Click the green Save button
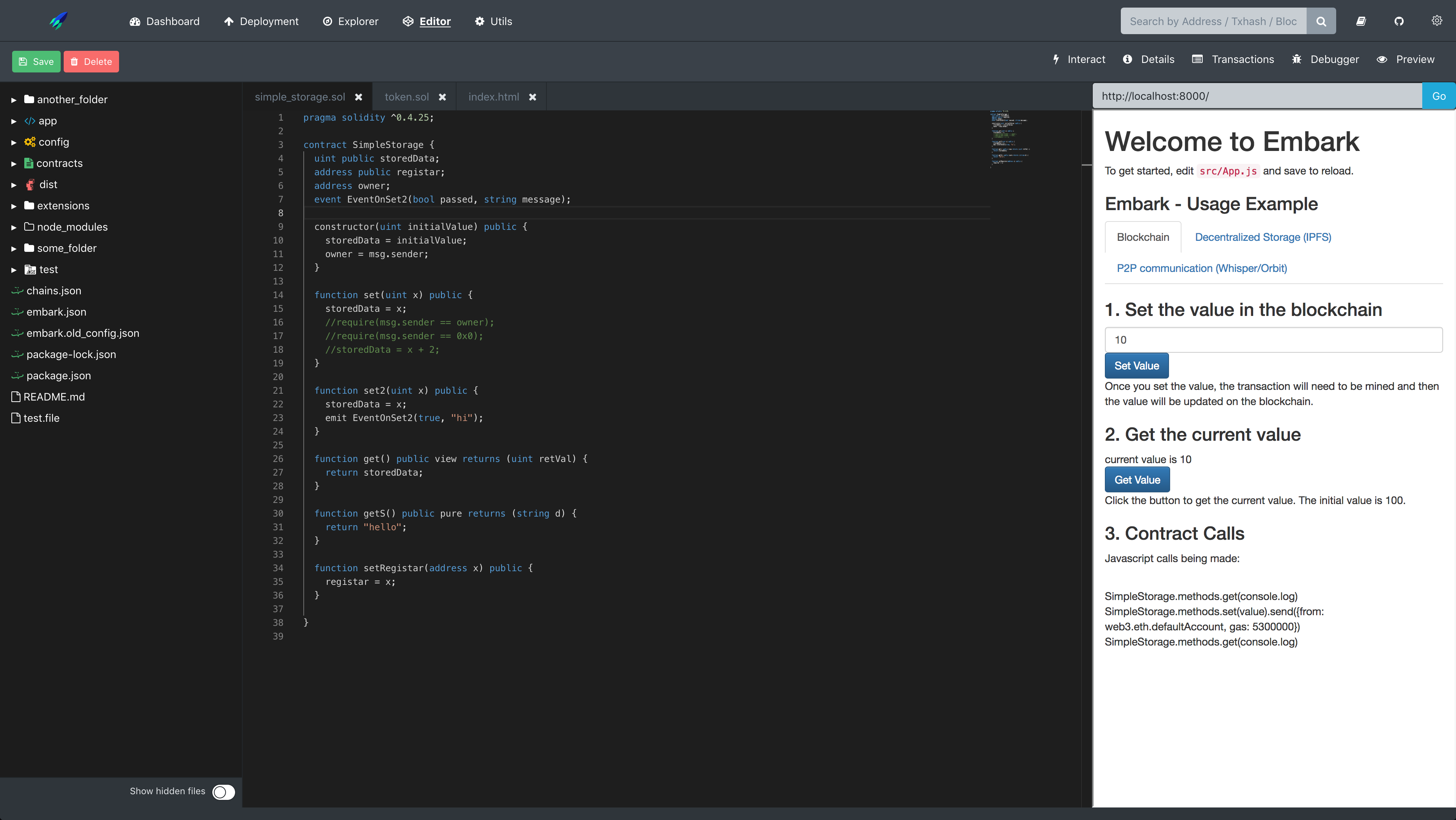This screenshot has height=820, width=1456. tap(36, 61)
